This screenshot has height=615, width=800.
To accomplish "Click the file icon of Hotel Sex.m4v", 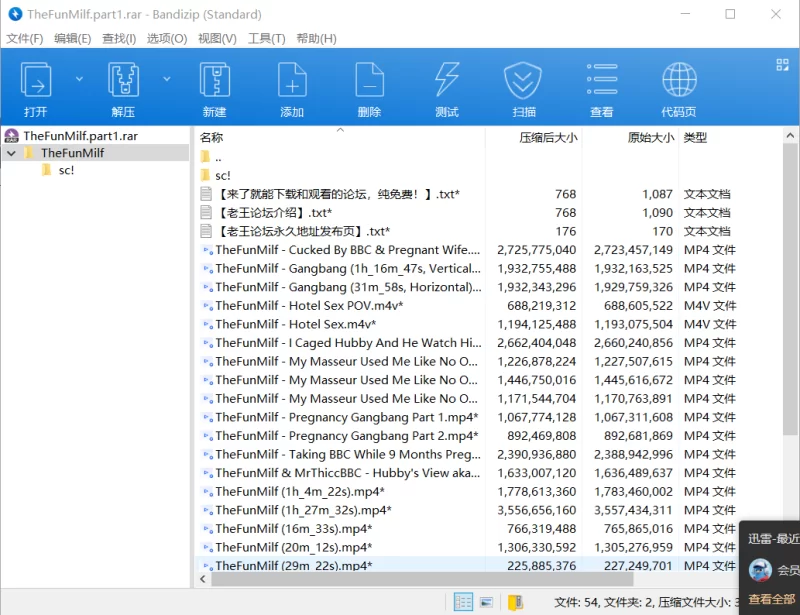I will [207, 324].
